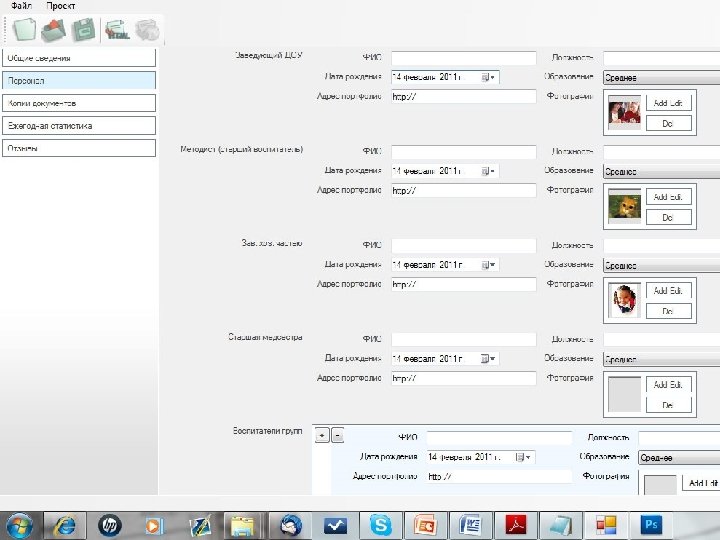Click the empty photo box of Старшая медсестра
720x540 pixels.
coord(624,394)
